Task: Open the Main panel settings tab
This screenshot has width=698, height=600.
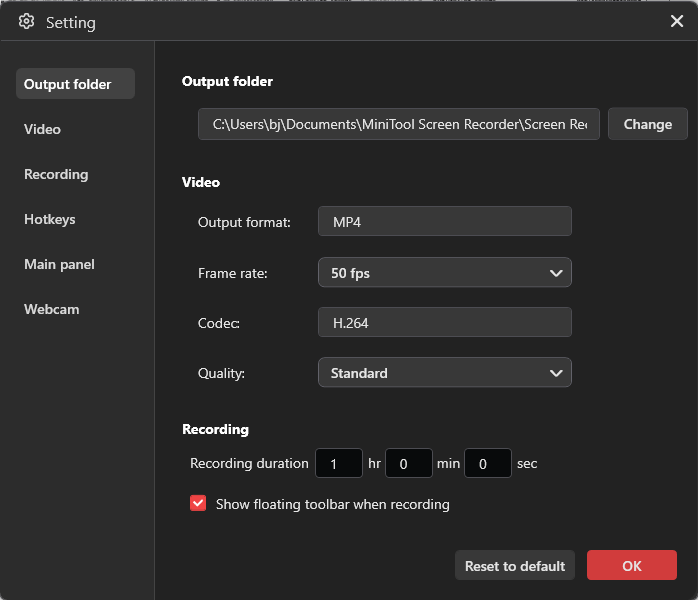Action: click(59, 264)
